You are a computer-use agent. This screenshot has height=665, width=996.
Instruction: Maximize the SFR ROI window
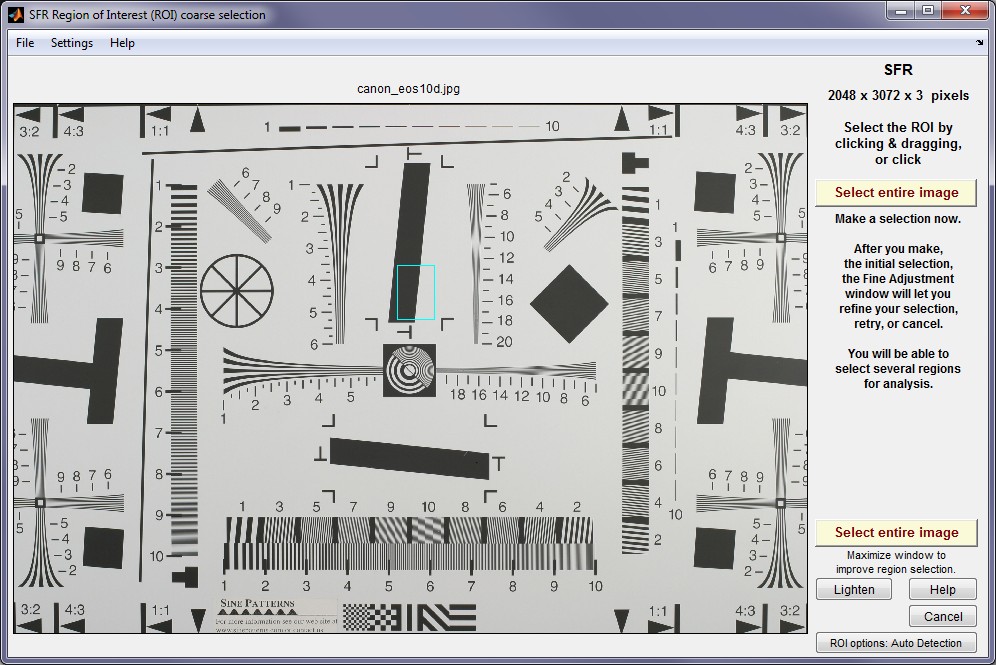[x=928, y=11]
